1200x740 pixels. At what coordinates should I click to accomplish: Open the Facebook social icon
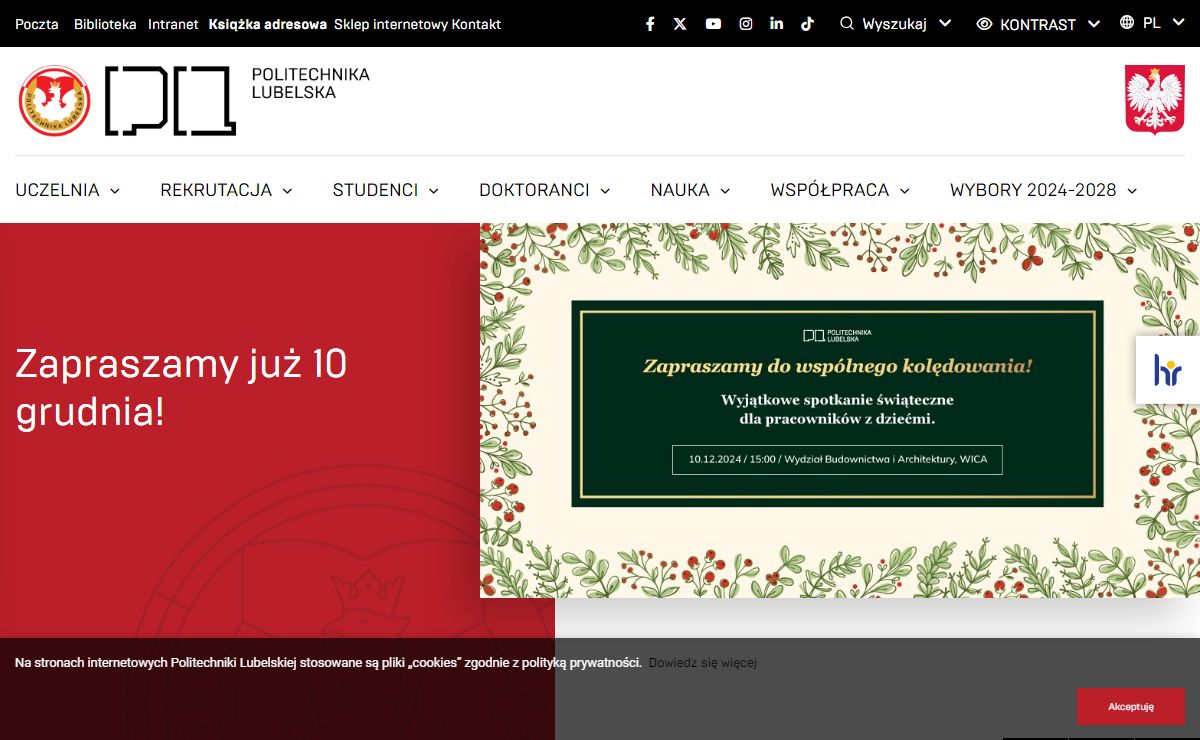click(x=650, y=24)
